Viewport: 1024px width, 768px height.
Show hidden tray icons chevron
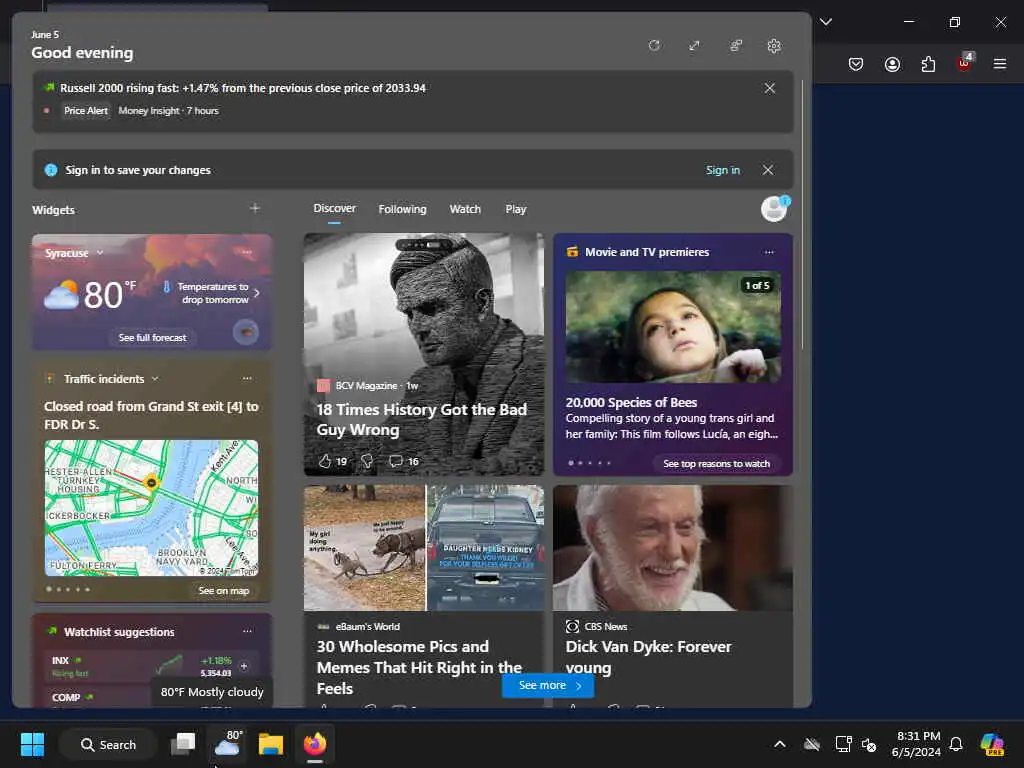780,744
